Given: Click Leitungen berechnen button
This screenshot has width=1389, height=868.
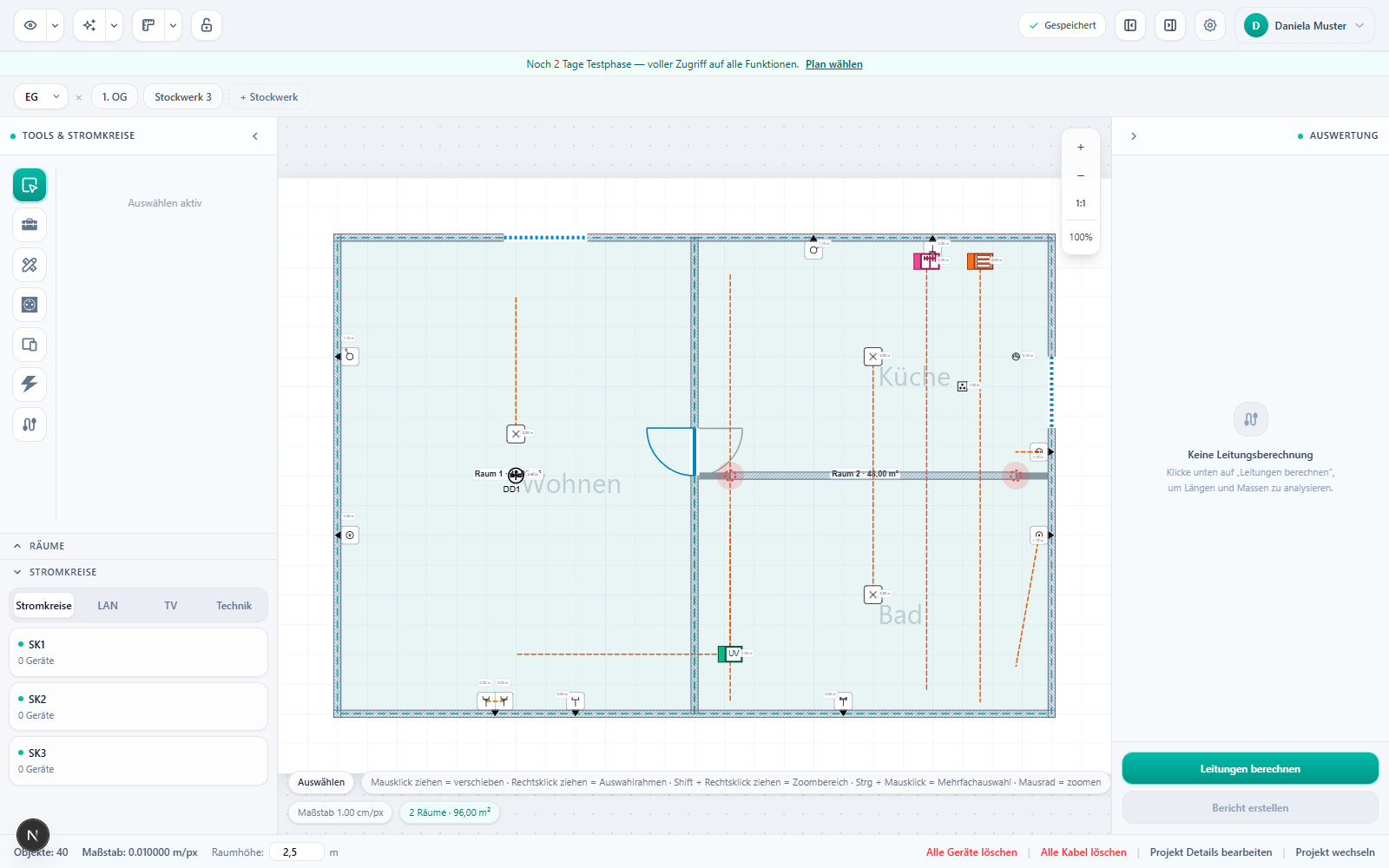Looking at the screenshot, I should (x=1250, y=769).
